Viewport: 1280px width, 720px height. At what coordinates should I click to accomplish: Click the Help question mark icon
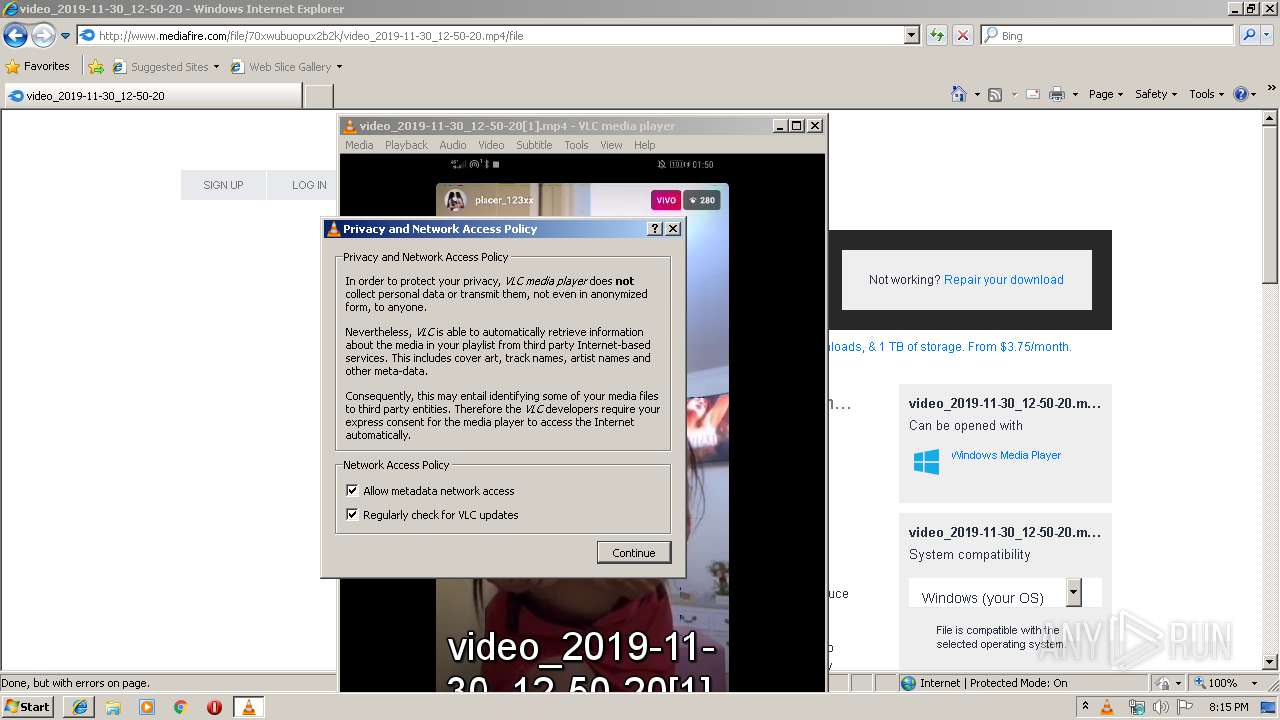[x=1241, y=94]
